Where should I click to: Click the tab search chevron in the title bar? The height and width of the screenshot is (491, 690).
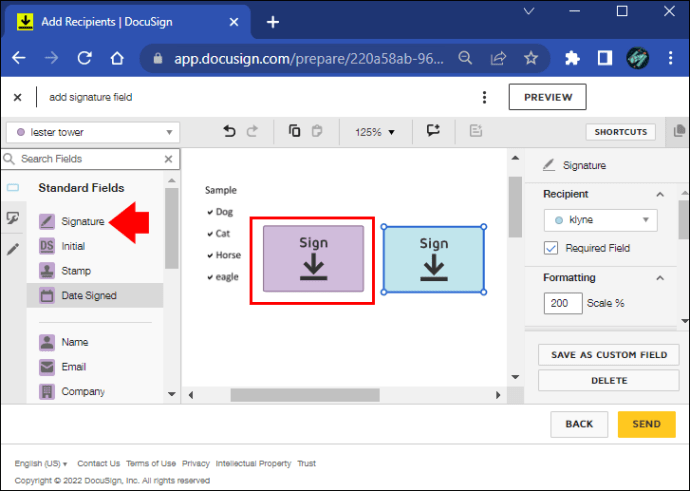click(x=529, y=11)
